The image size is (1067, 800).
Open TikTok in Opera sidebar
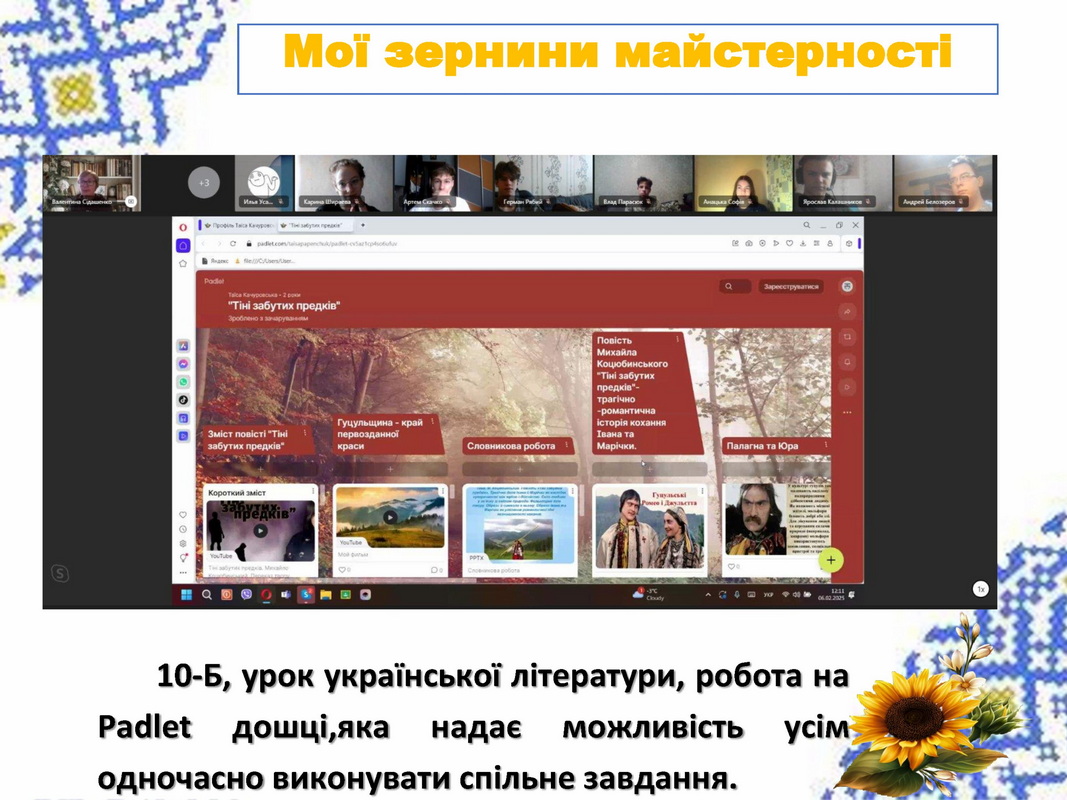tap(183, 400)
